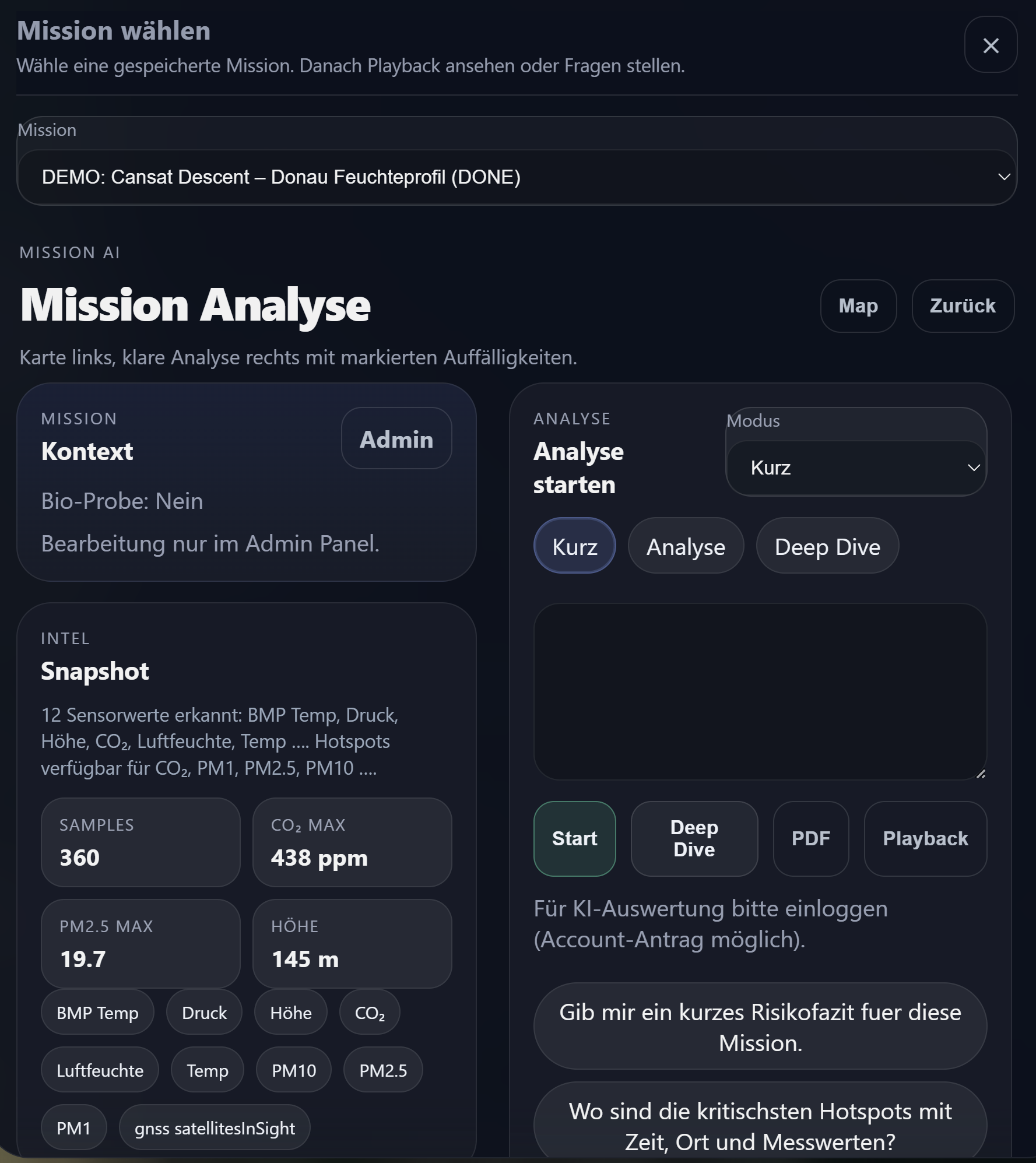Click the Analyse starten heading
Image resolution: width=1036 pixels, height=1163 pixels.
578,468
